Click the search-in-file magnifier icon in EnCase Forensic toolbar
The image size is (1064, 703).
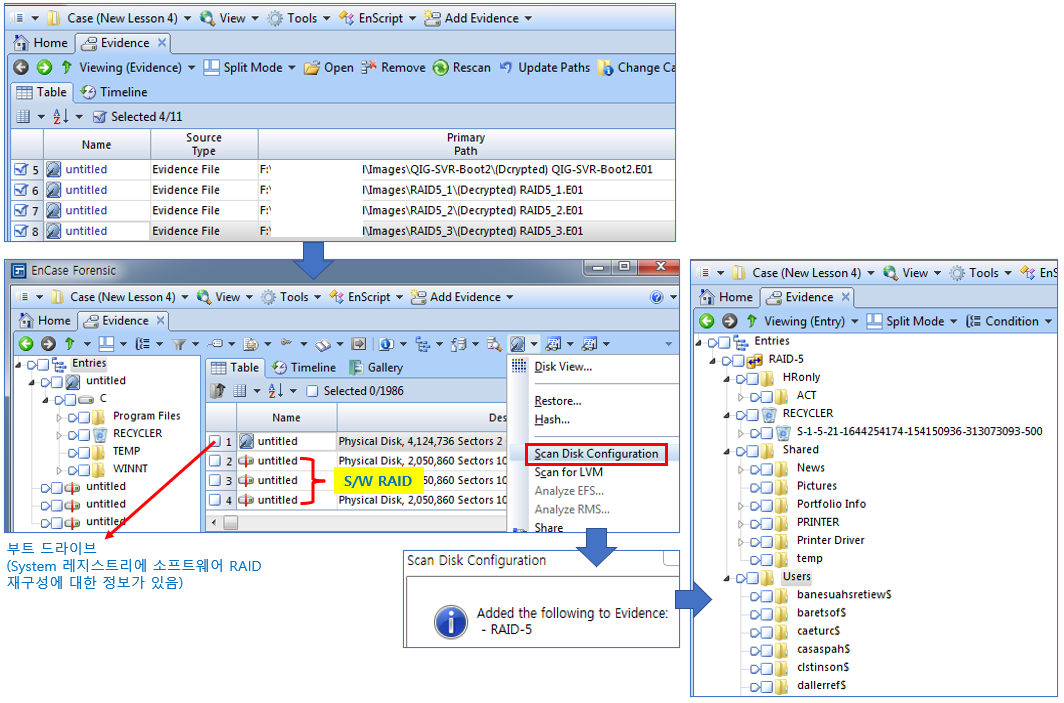point(494,344)
